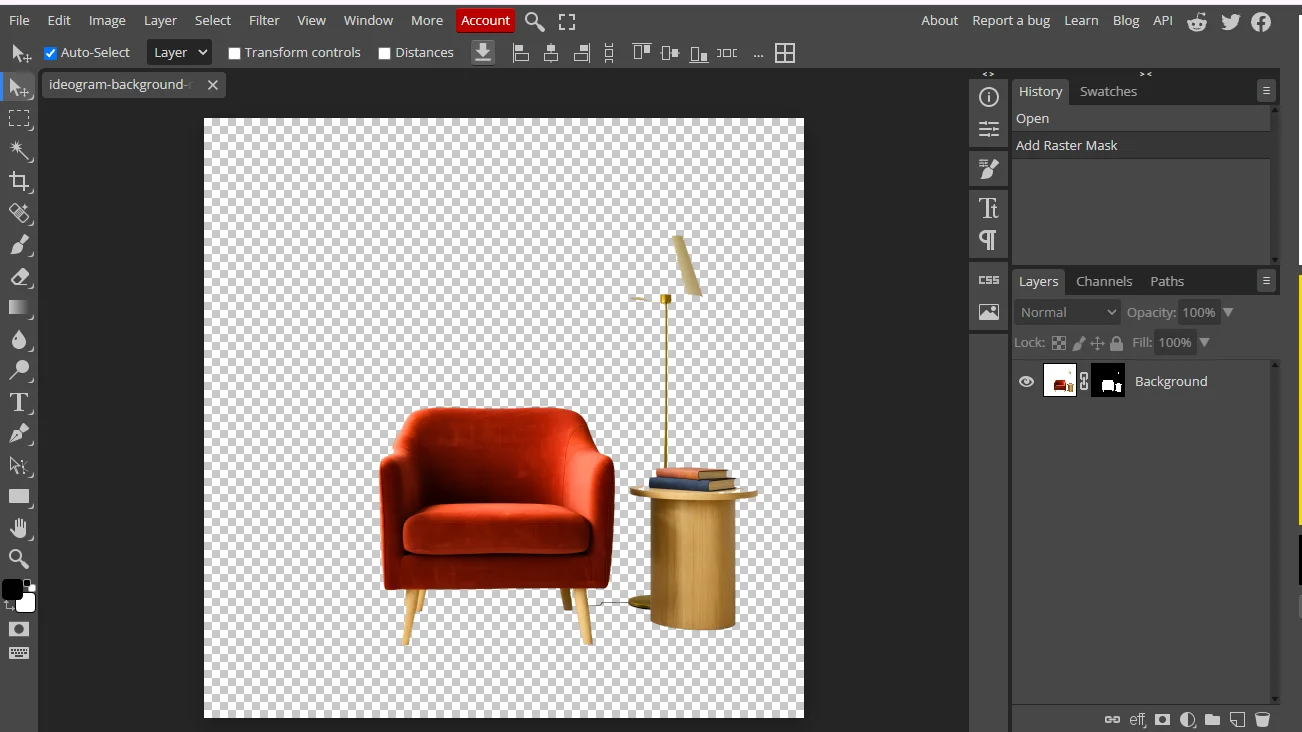Hide the Background layer with the eye icon
This screenshot has height=732, width=1302.
click(1026, 381)
